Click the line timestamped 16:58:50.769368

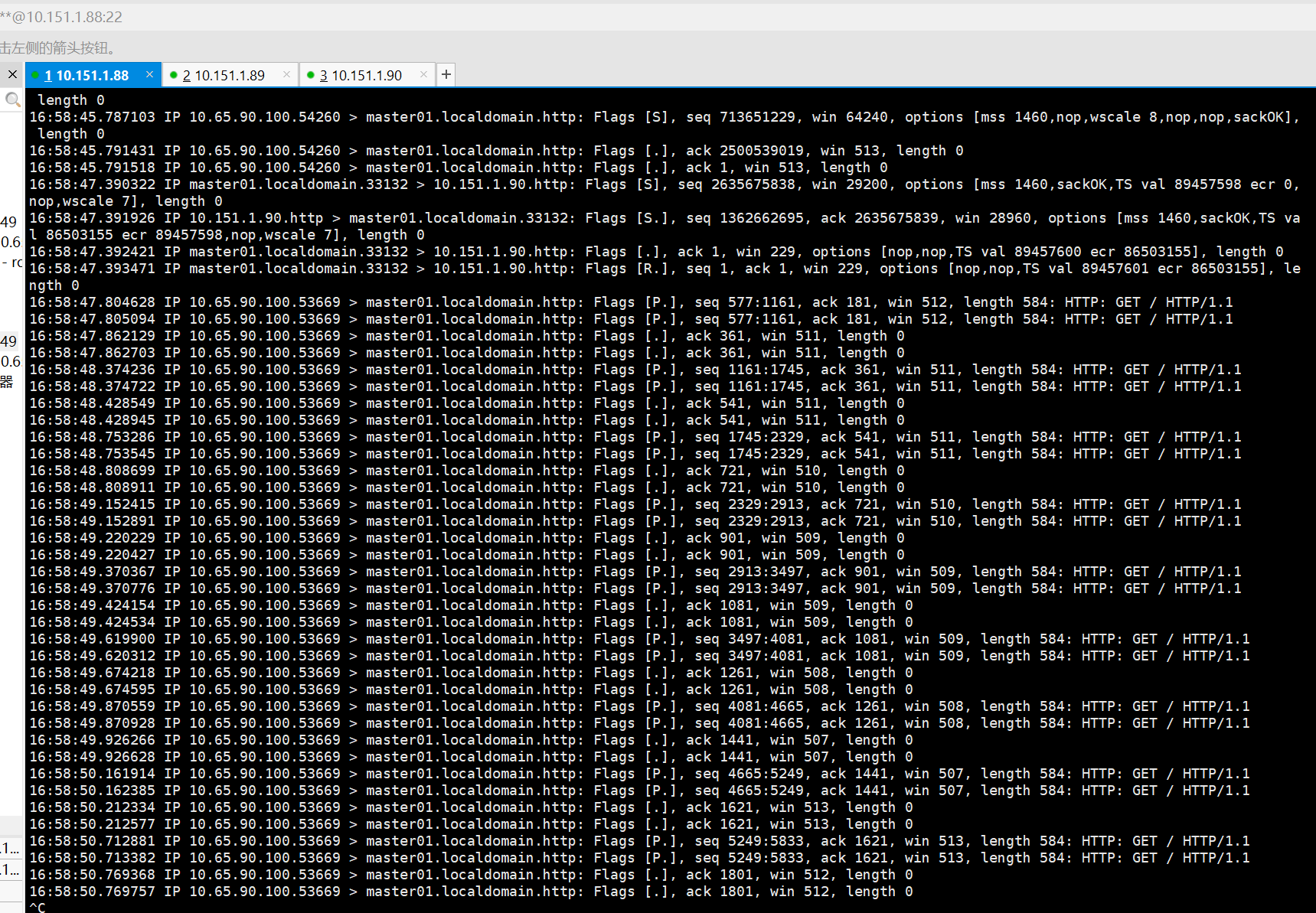(x=471, y=875)
